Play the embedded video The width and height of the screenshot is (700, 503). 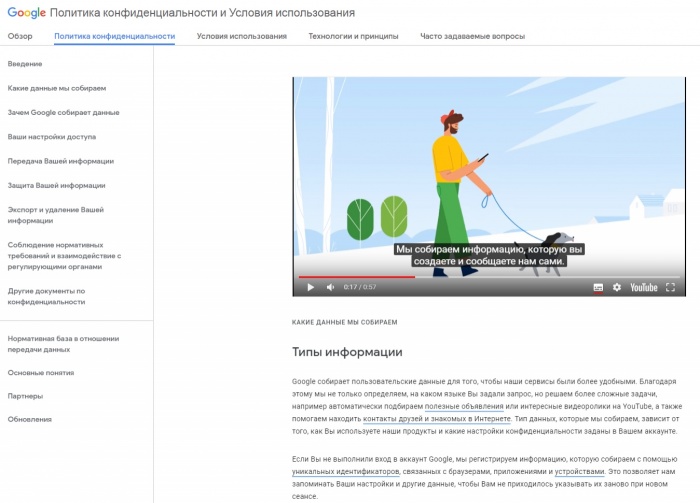[310, 287]
